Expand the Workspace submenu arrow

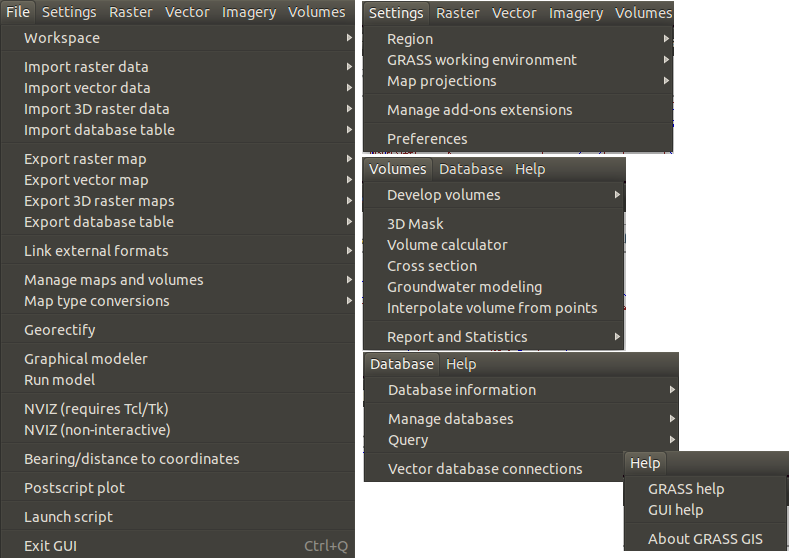coord(349,38)
